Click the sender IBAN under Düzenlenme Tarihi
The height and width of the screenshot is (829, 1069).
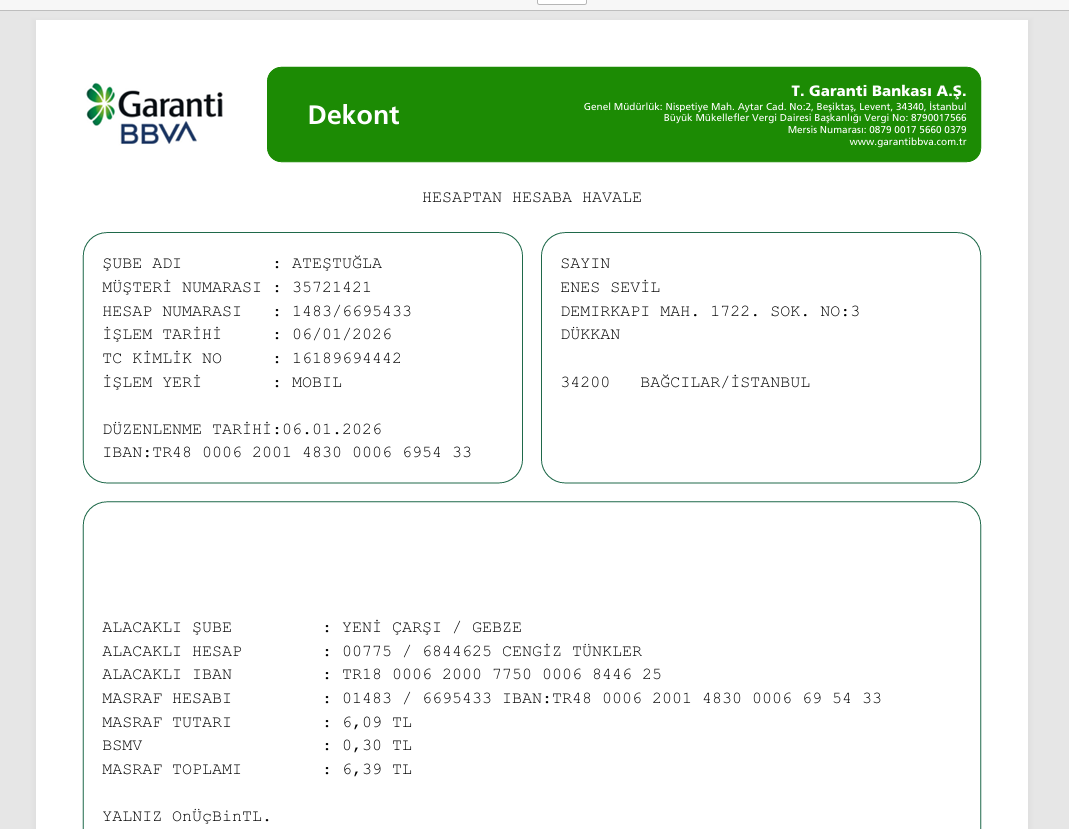coord(287,453)
